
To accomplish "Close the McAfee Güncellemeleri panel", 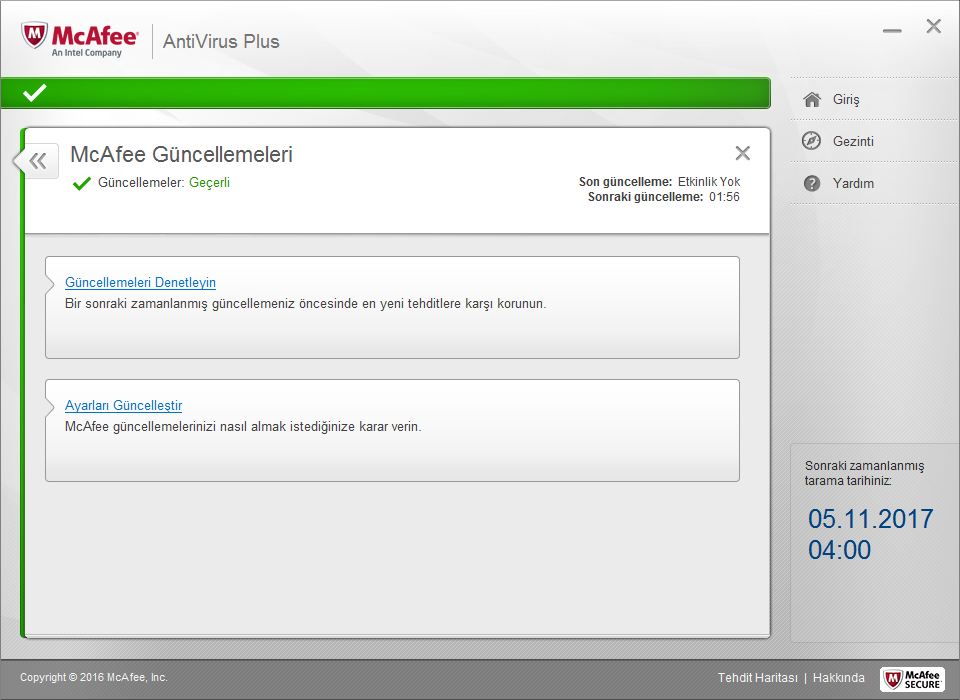I will (742, 153).
